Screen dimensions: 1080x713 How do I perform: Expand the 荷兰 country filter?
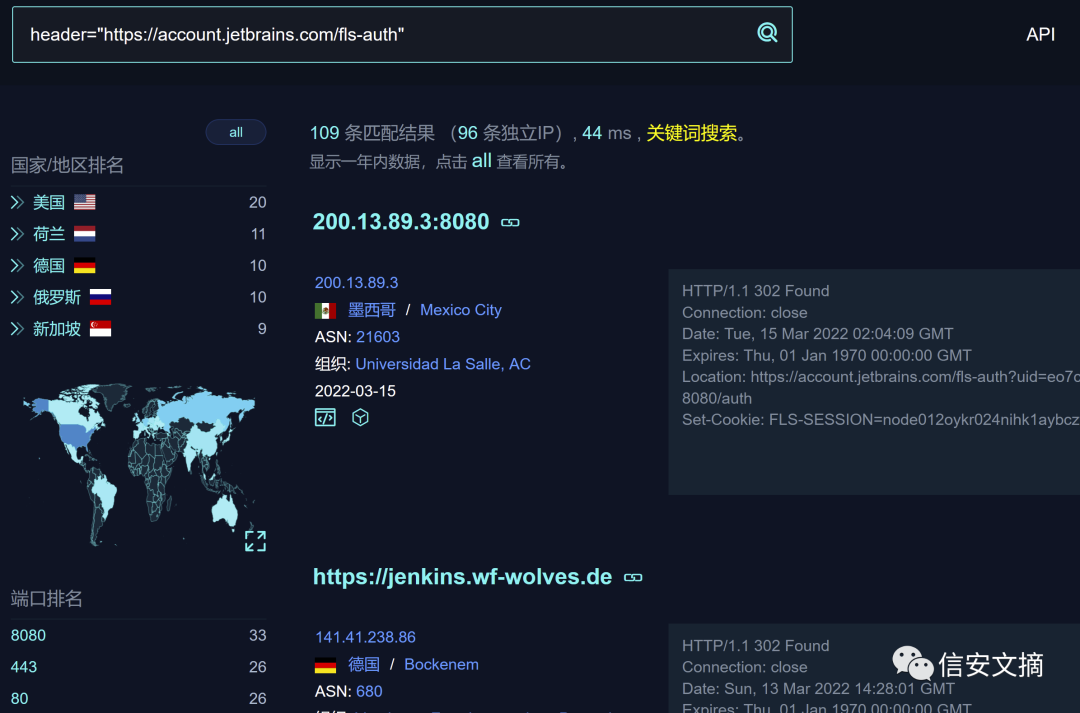(17, 234)
